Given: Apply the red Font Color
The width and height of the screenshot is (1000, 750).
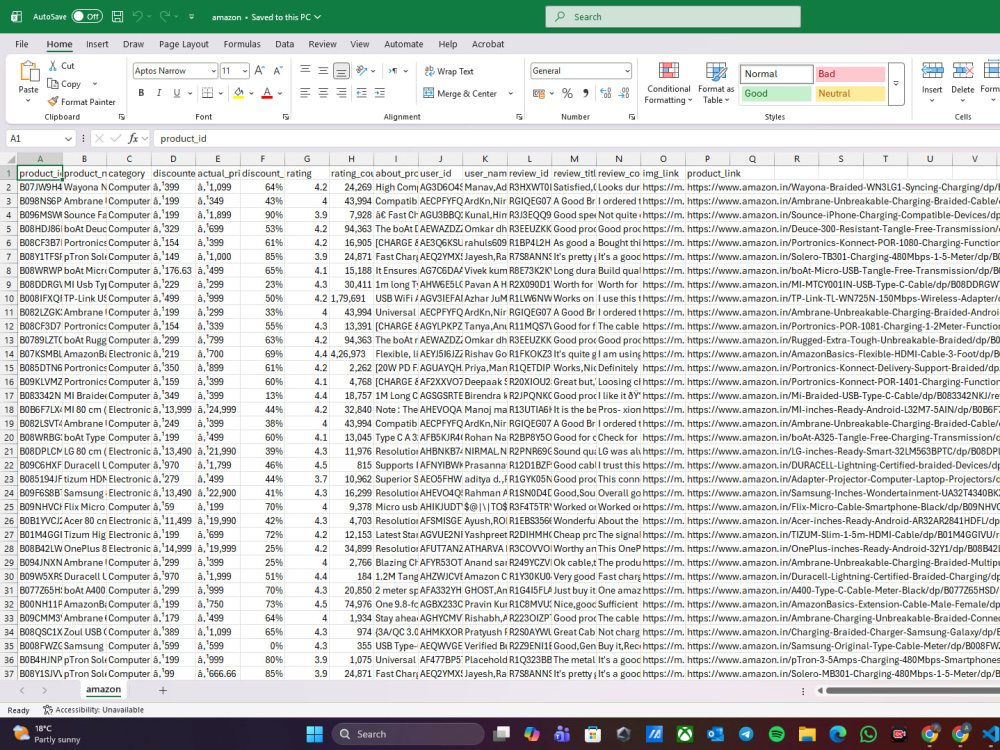Looking at the screenshot, I should (267, 93).
